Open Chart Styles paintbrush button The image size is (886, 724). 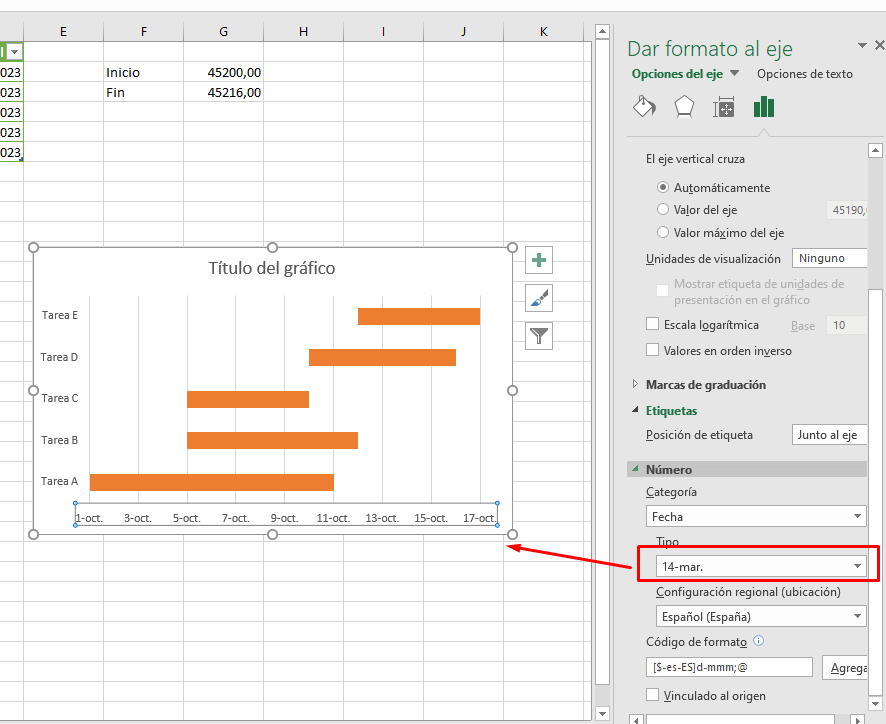pyautogui.click(x=539, y=298)
